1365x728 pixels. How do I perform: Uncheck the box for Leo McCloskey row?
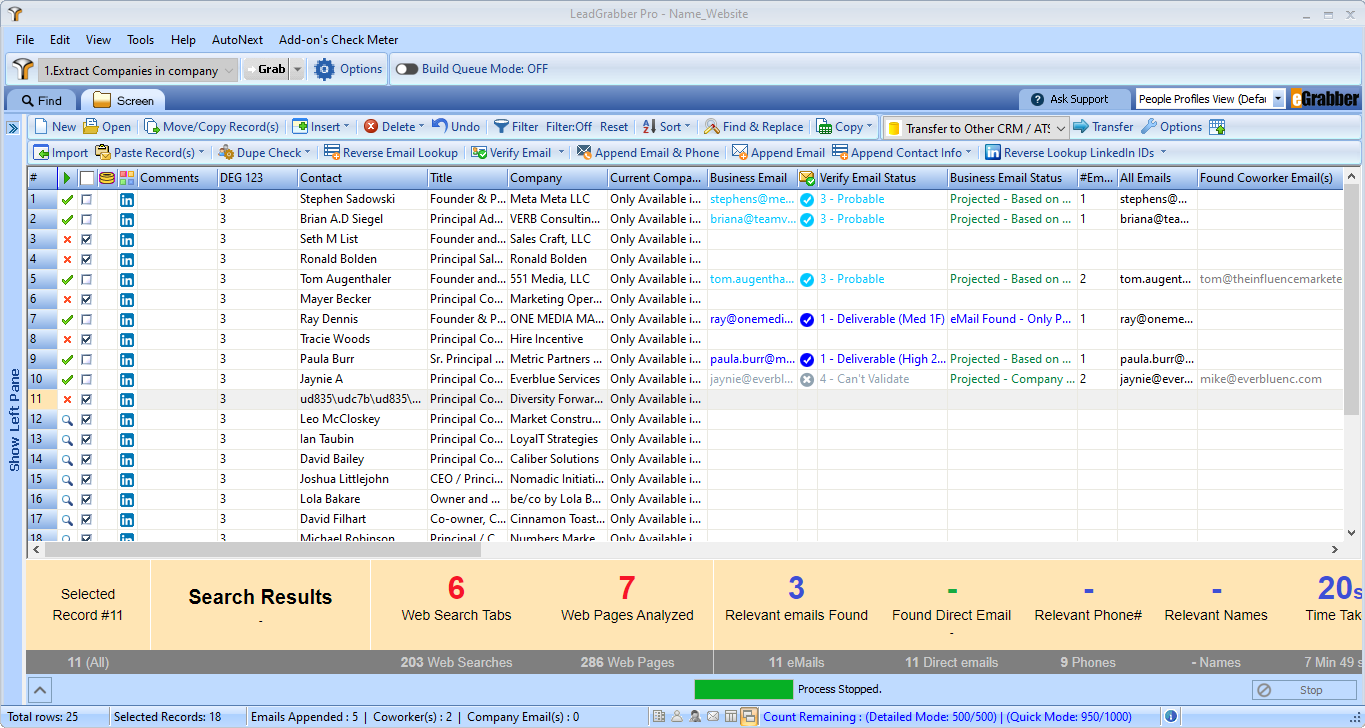(87, 419)
